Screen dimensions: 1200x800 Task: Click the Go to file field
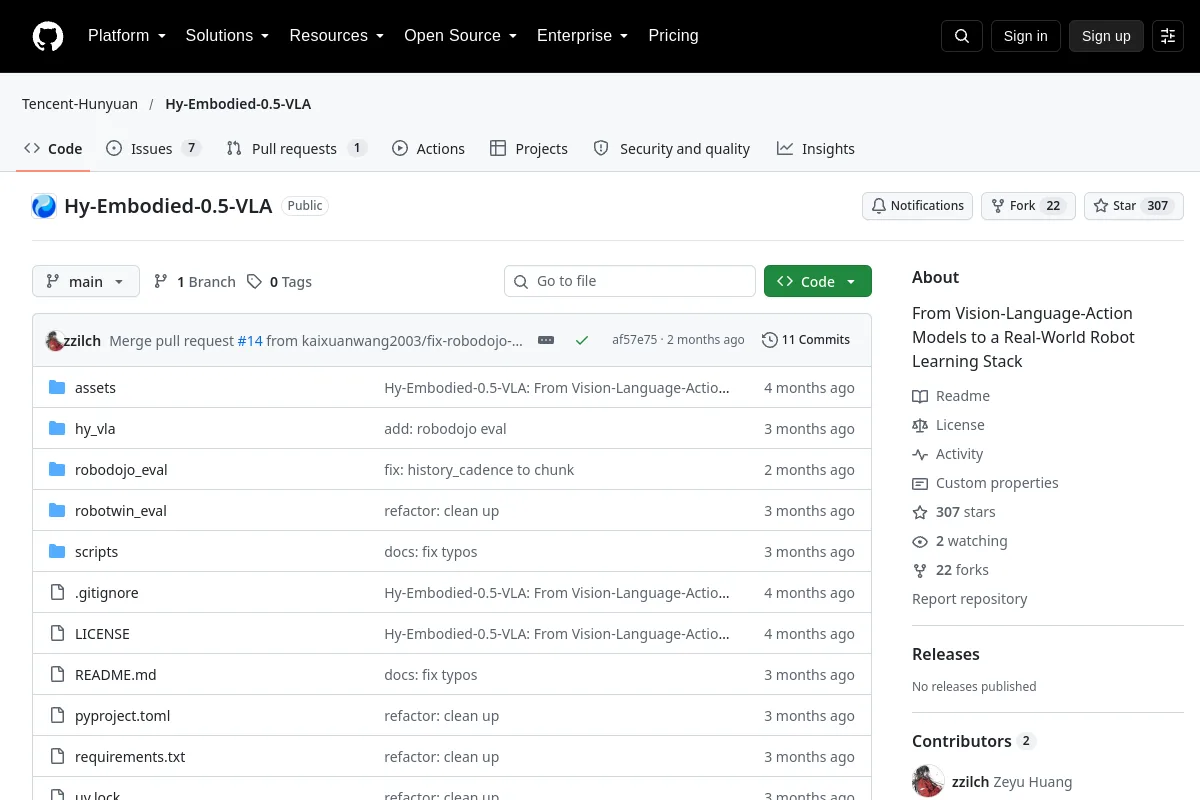630,281
